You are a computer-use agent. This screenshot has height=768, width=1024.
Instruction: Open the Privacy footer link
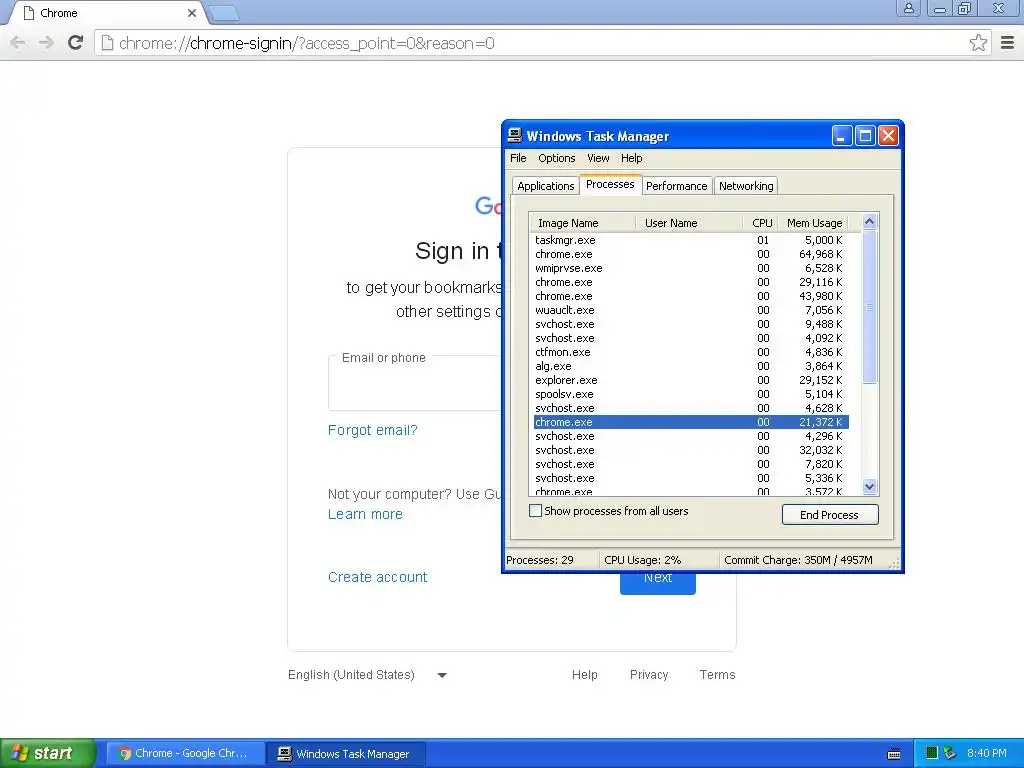[x=648, y=675]
